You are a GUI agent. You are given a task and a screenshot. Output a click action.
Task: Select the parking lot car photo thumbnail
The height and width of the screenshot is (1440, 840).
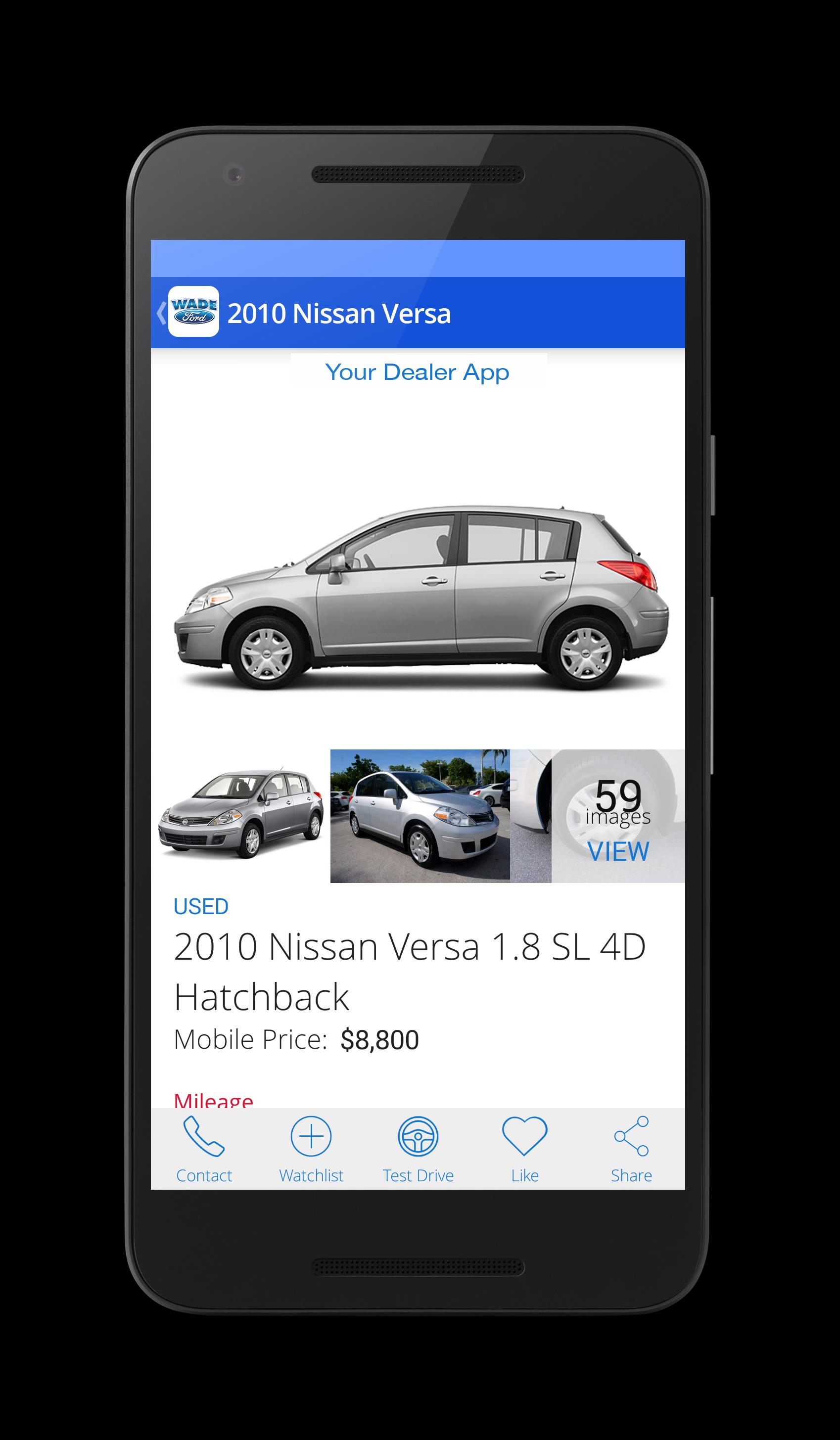pos(420,816)
